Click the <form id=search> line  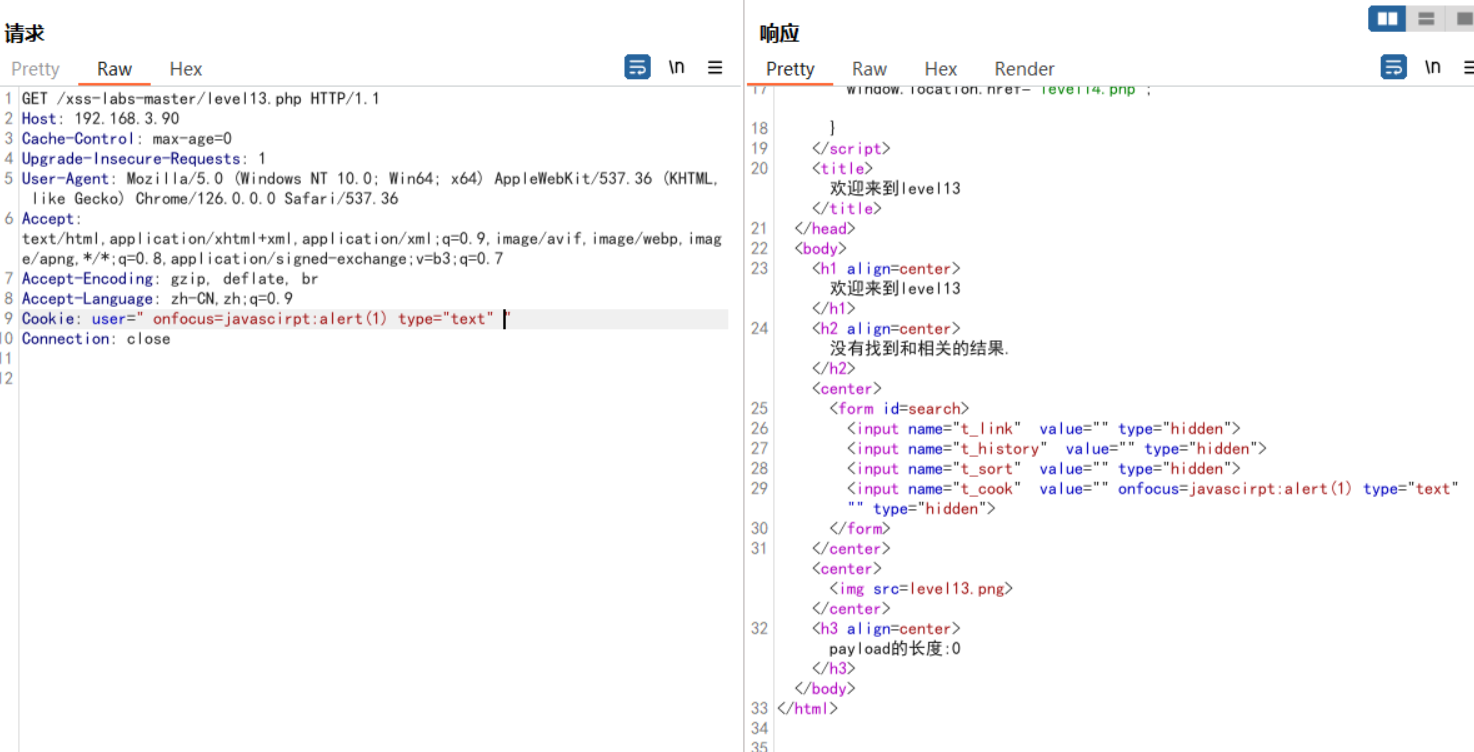click(899, 409)
